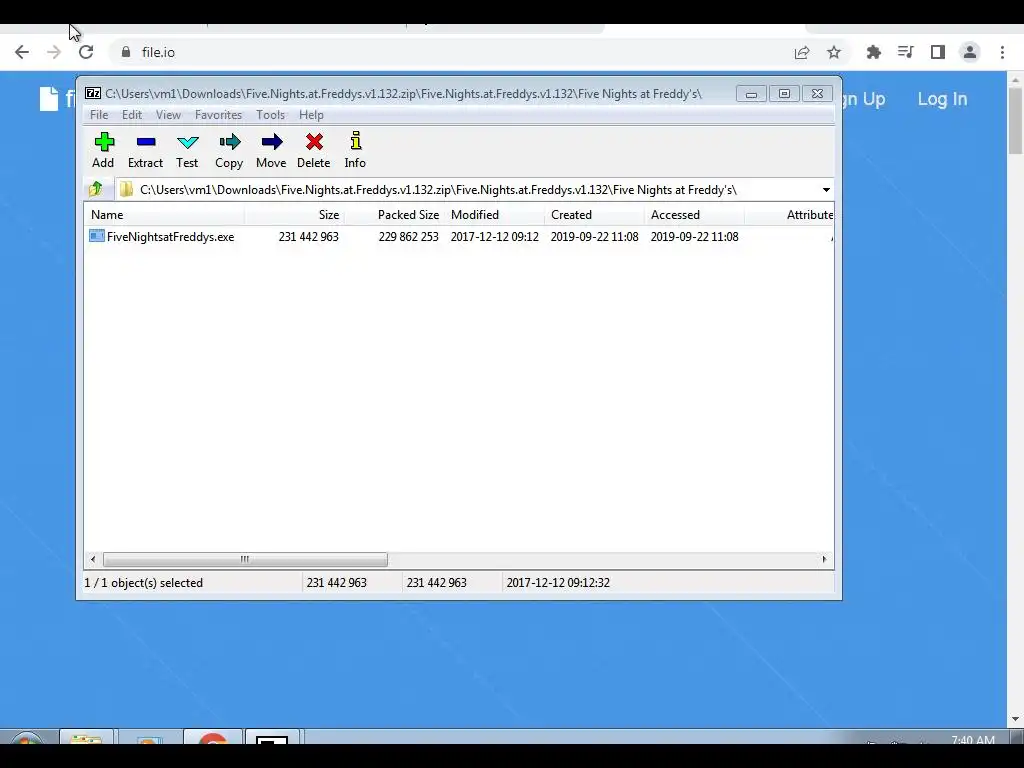Sort by the Modified column header
Image resolution: width=1024 pixels, height=768 pixels.
[495, 215]
